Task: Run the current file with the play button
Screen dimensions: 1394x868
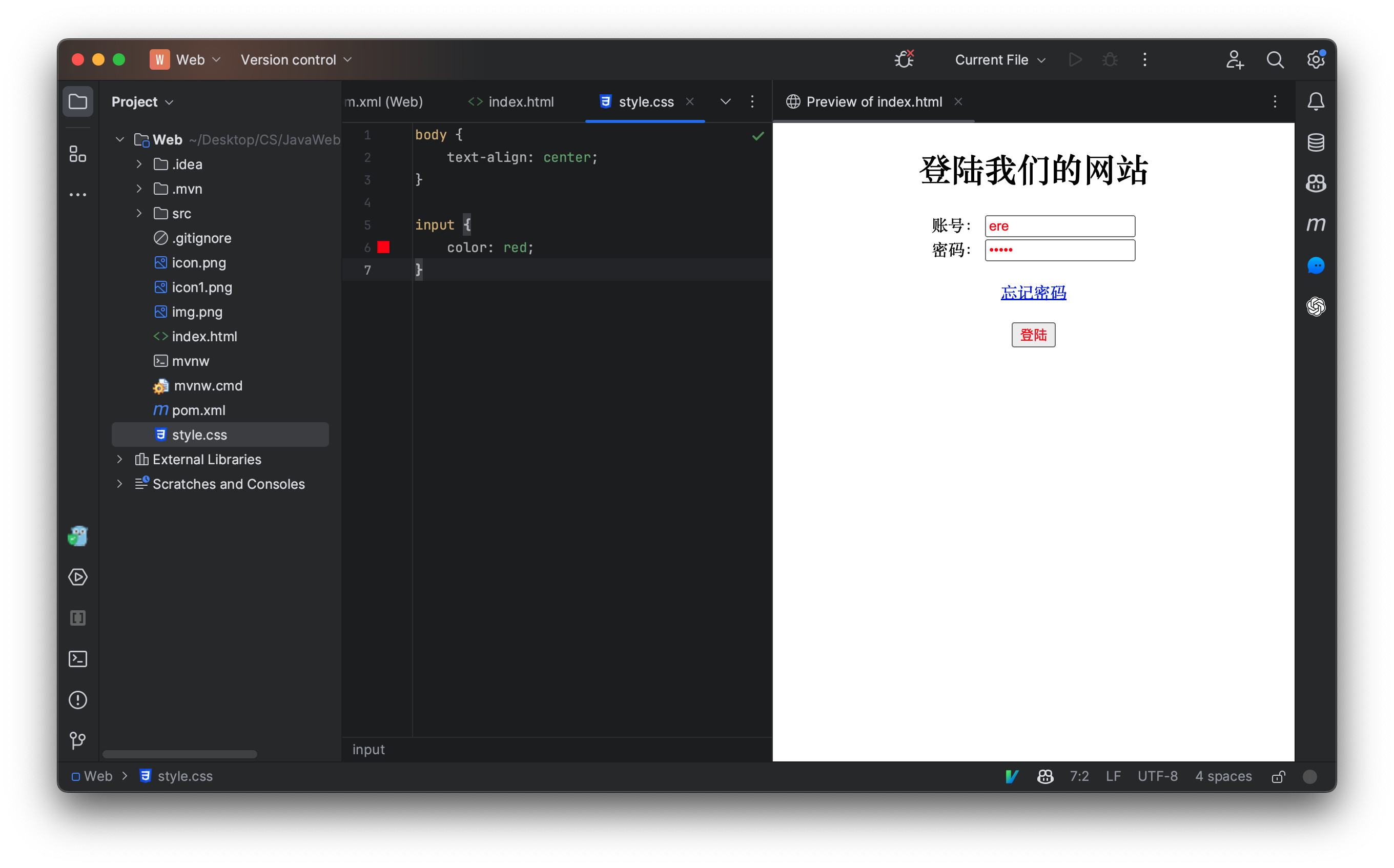Action: (x=1075, y=59)
